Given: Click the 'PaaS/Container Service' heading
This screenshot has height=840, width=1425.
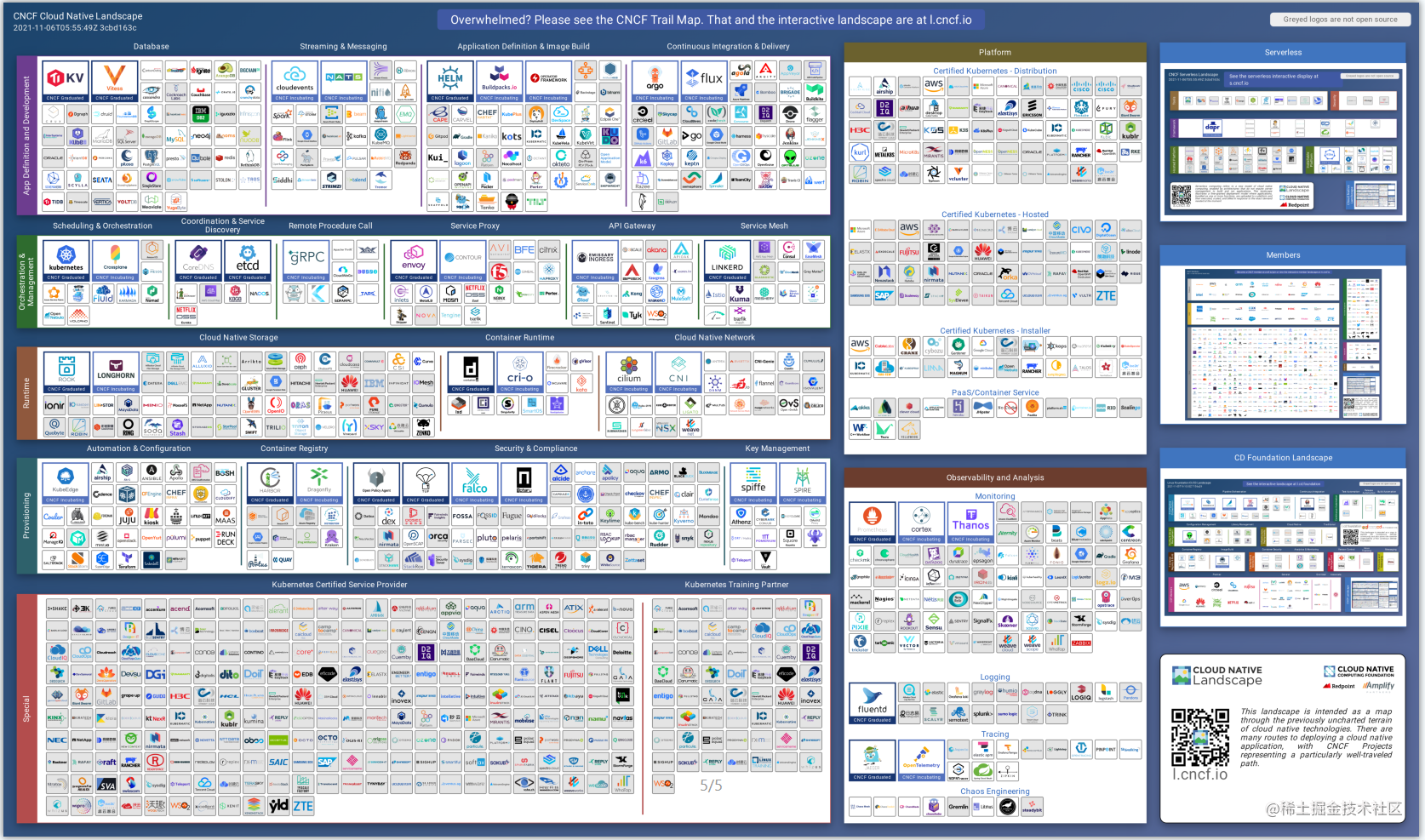Looking at the screenshot, I should tap(995, 393).
